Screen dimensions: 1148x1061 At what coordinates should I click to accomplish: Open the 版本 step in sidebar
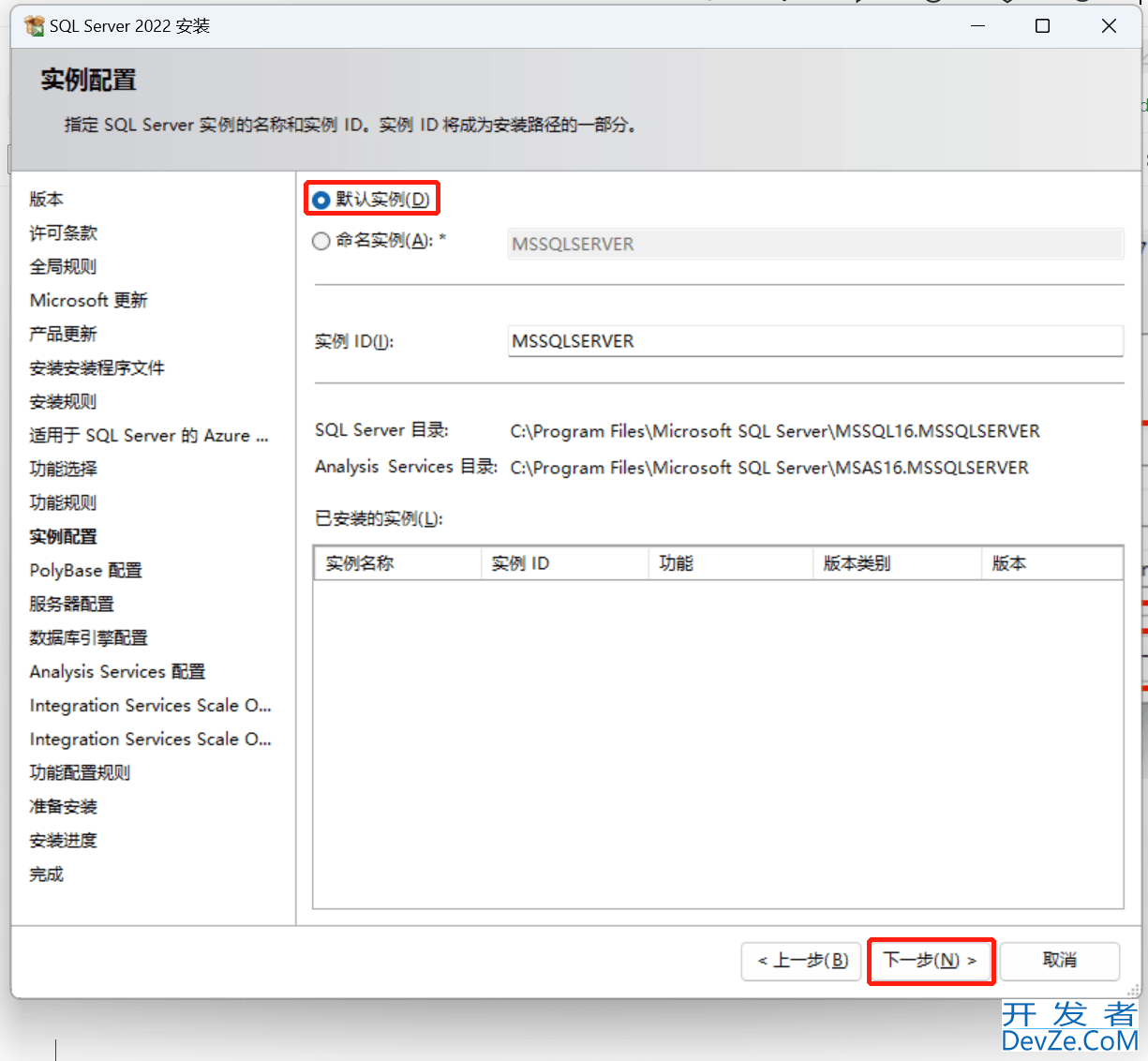click(x=47, y=199)
